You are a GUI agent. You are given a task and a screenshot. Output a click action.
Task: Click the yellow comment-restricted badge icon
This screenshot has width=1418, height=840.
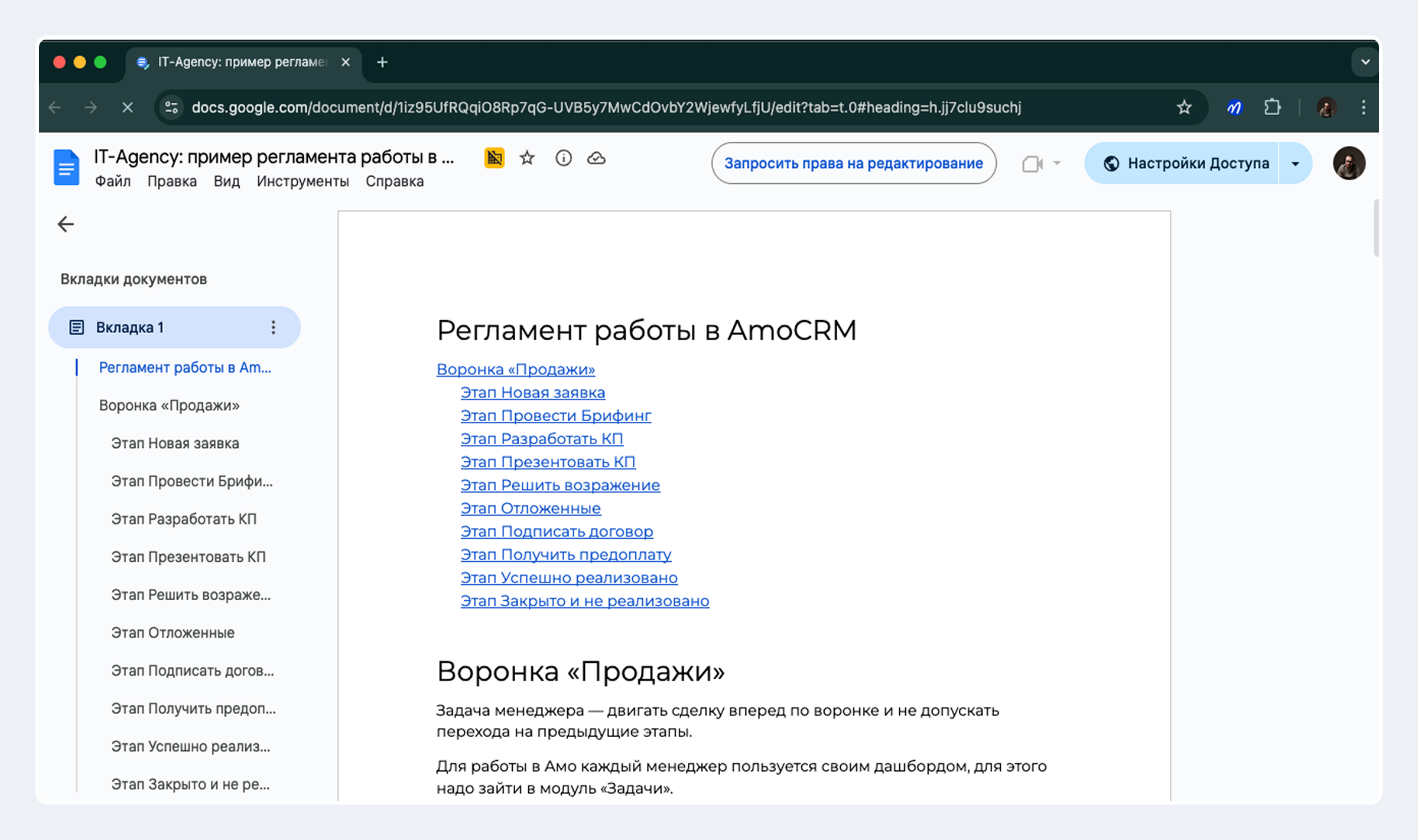495,158
